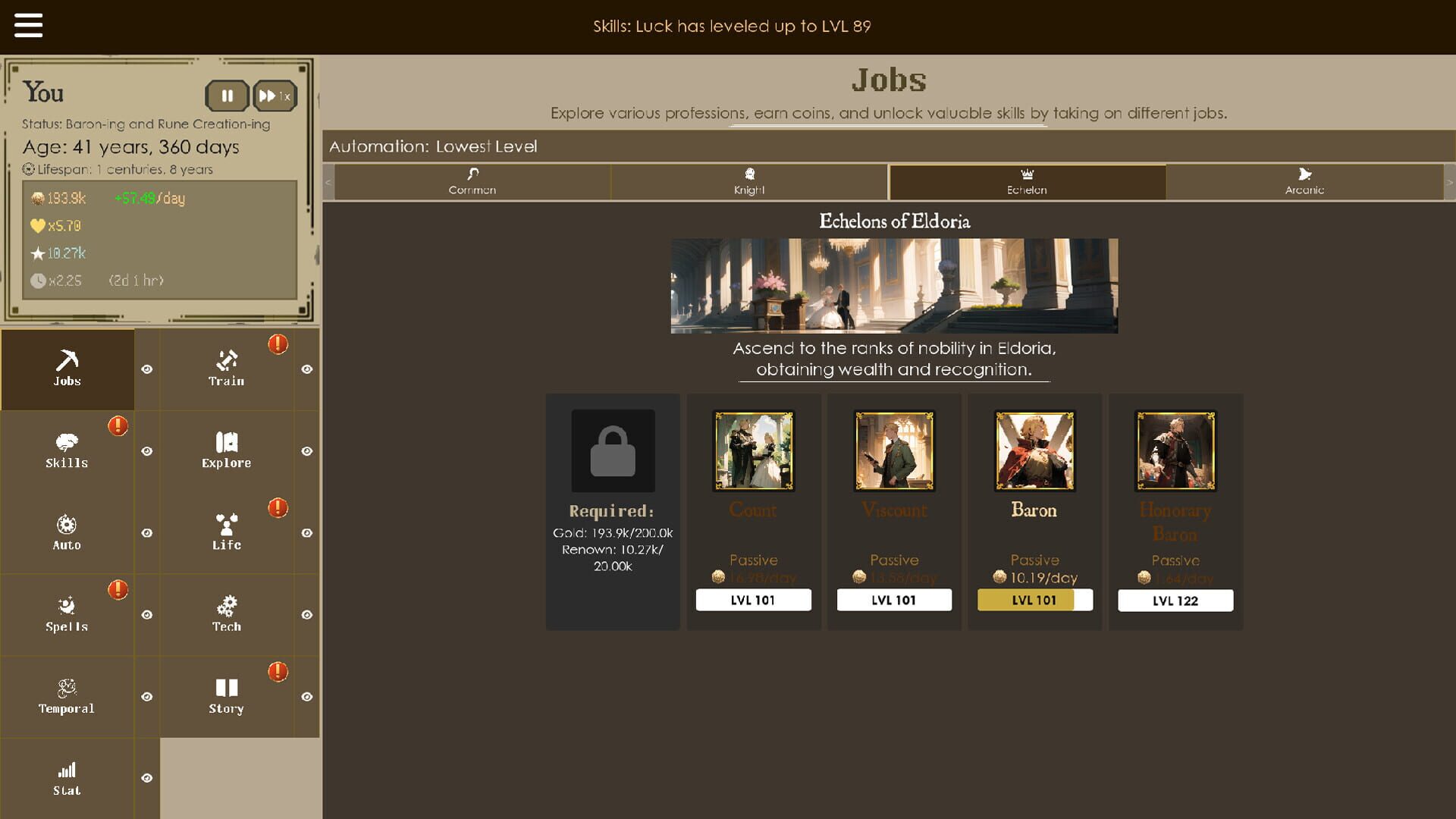Open the Skills panel
Screen dimensions: 1456x819
point(67,450)
